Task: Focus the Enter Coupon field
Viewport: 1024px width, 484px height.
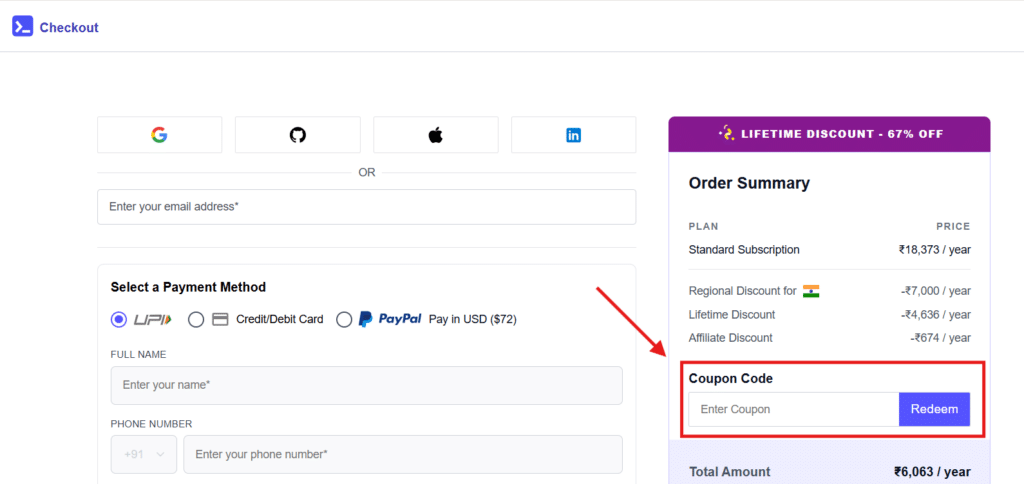Action: 793,410
